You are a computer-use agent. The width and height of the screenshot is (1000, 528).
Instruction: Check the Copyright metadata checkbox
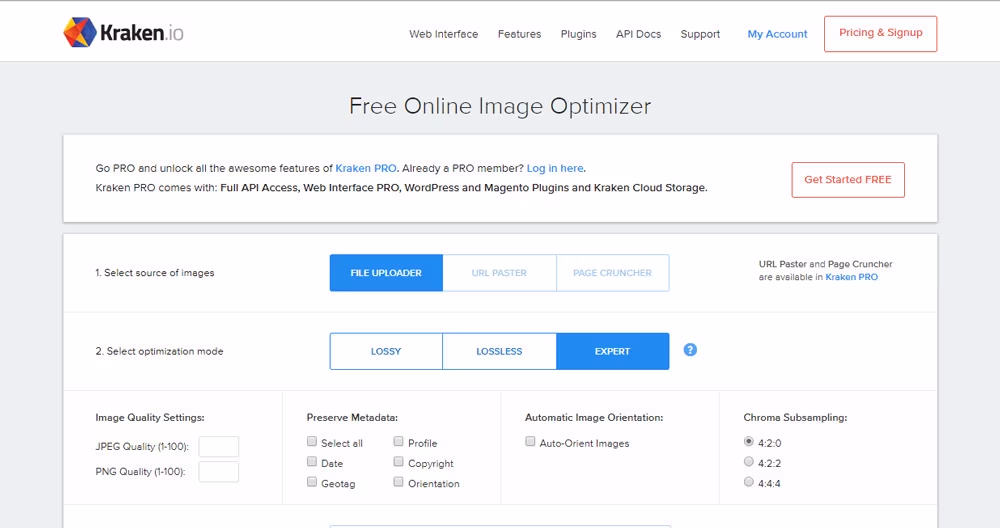[x=399, y=462]
